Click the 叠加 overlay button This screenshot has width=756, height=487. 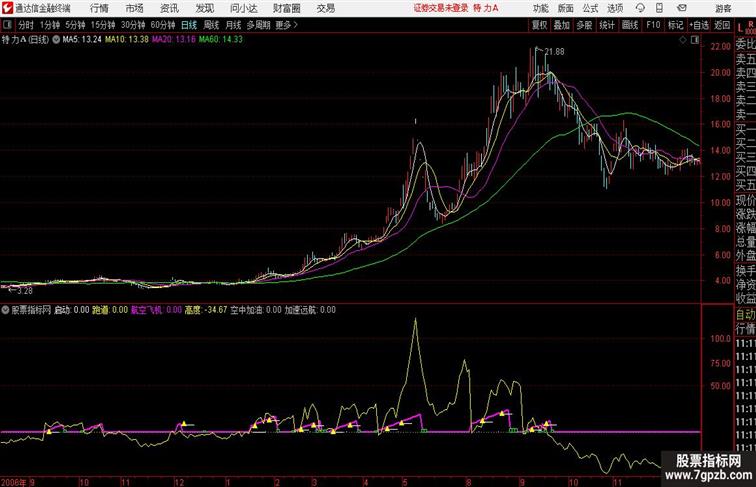561,25
